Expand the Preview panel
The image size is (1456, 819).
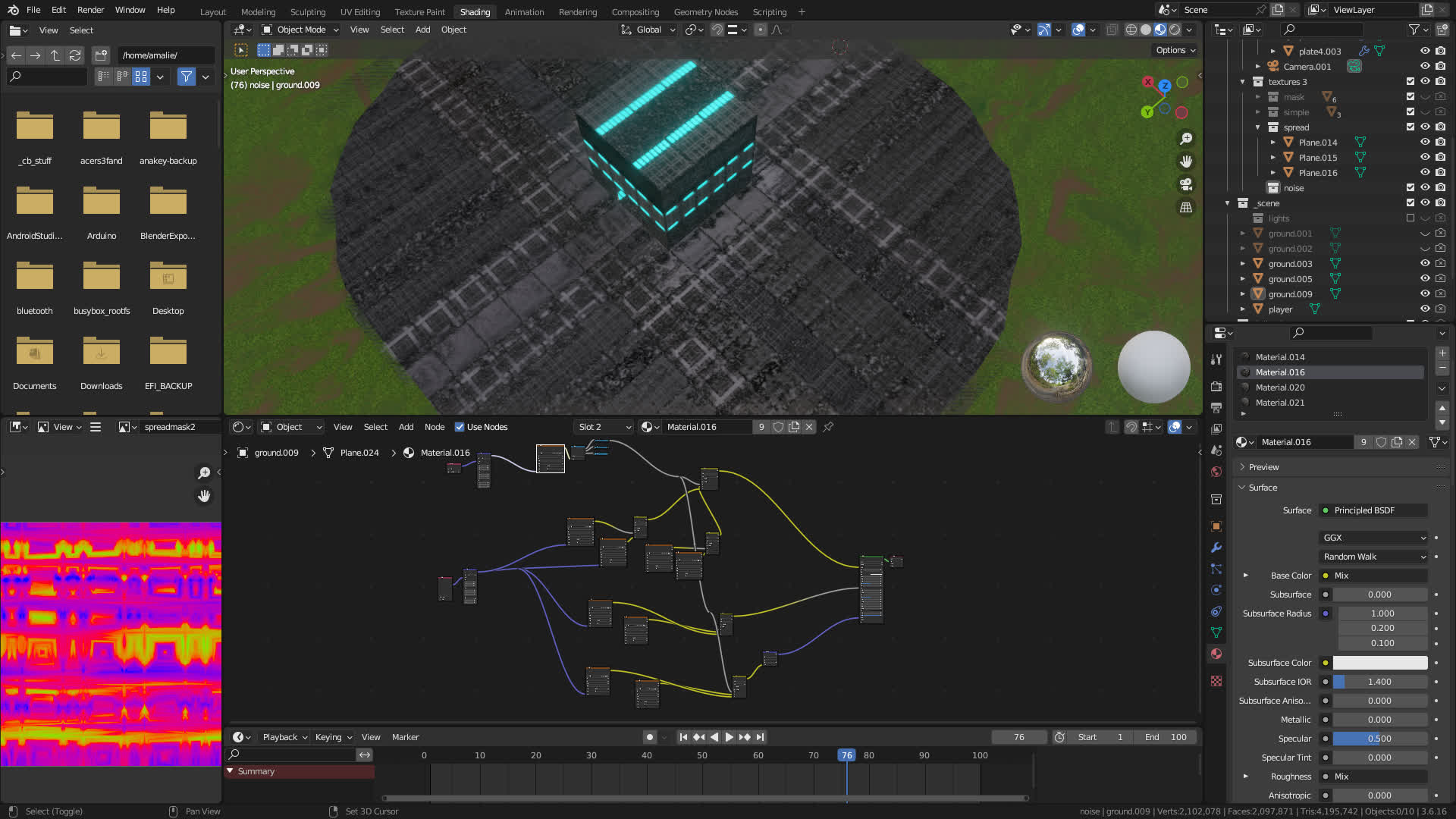pos(1263,467)
